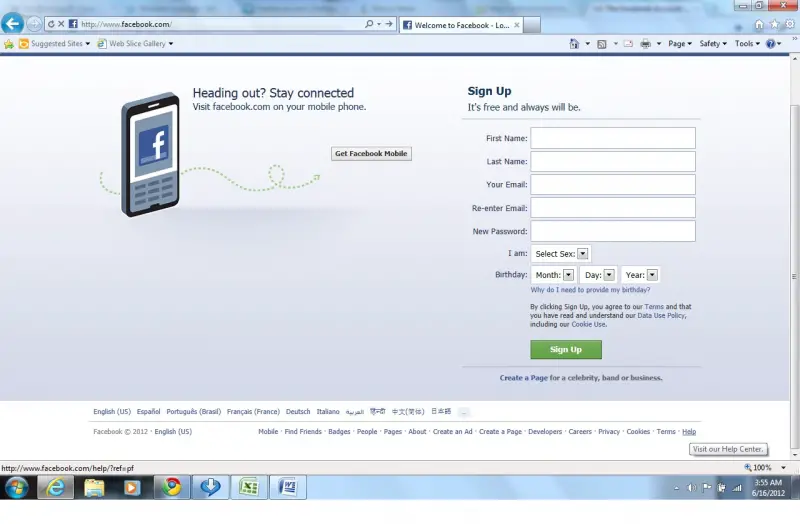
Task: Click the Go arrow in address bar
Action: coord(389,24)
